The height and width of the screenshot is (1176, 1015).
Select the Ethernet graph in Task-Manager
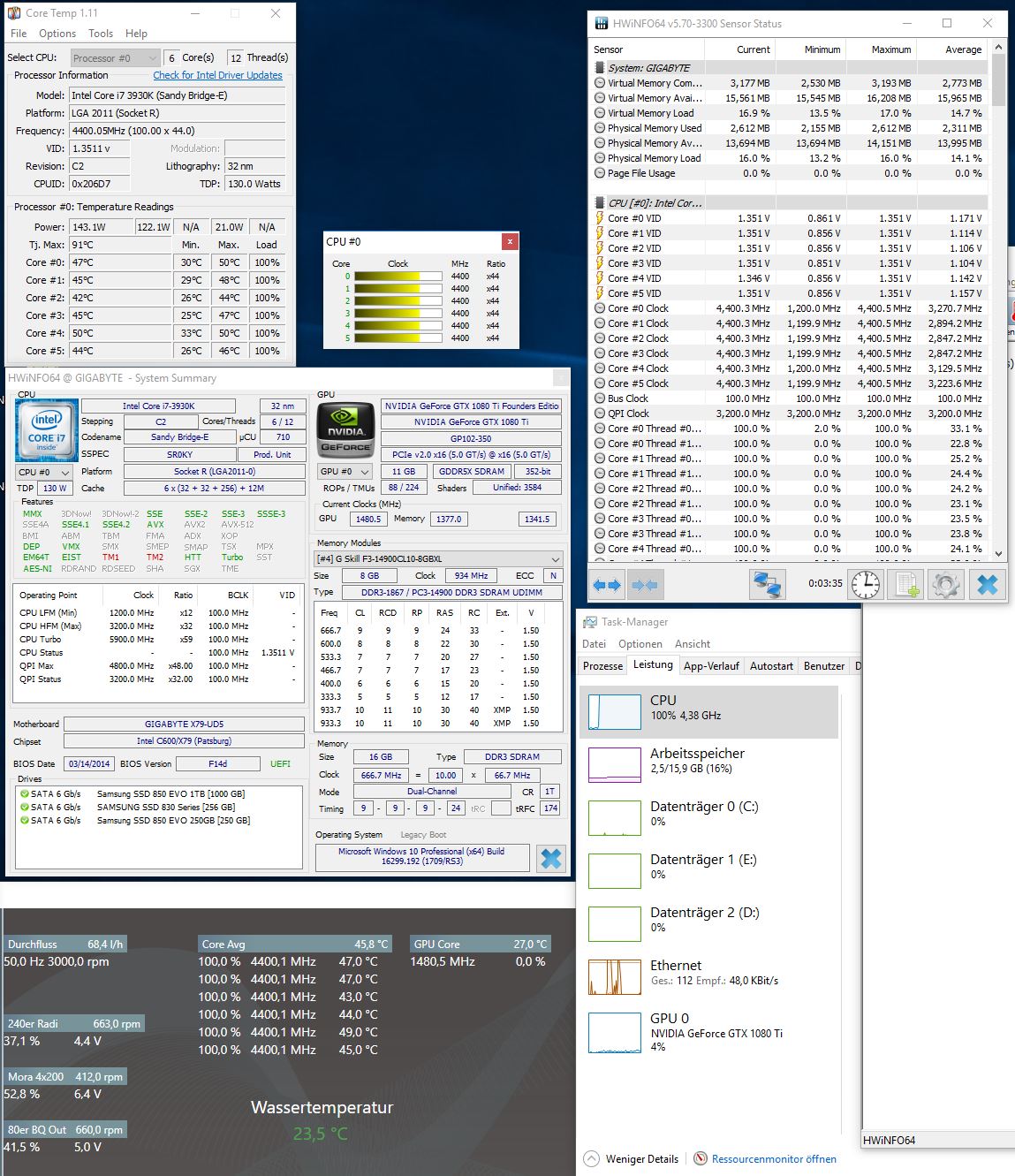click(615, 977)
